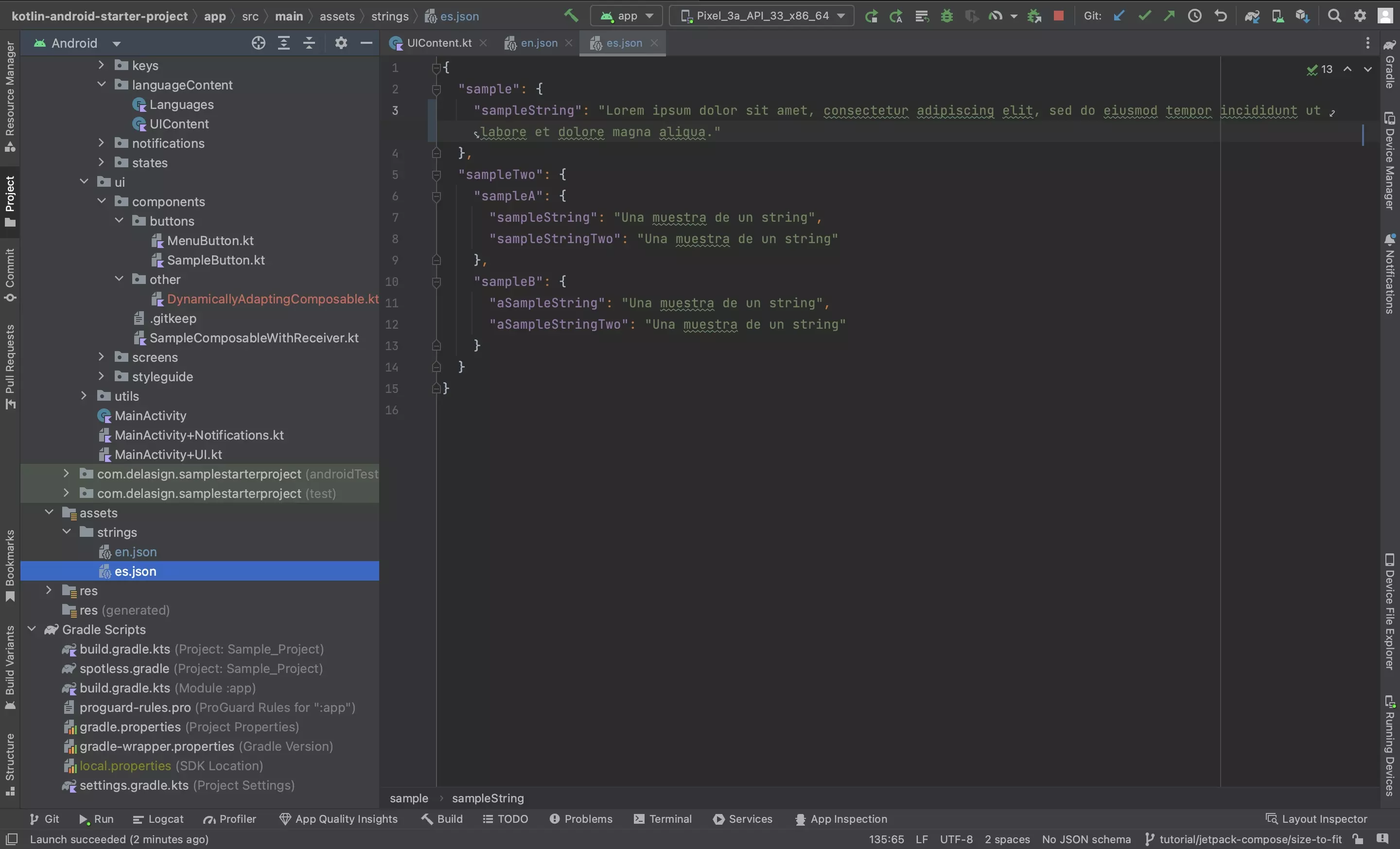Screen dimensions: 1400x849
Task: Expand the keys folder
Action: [101, 65]
